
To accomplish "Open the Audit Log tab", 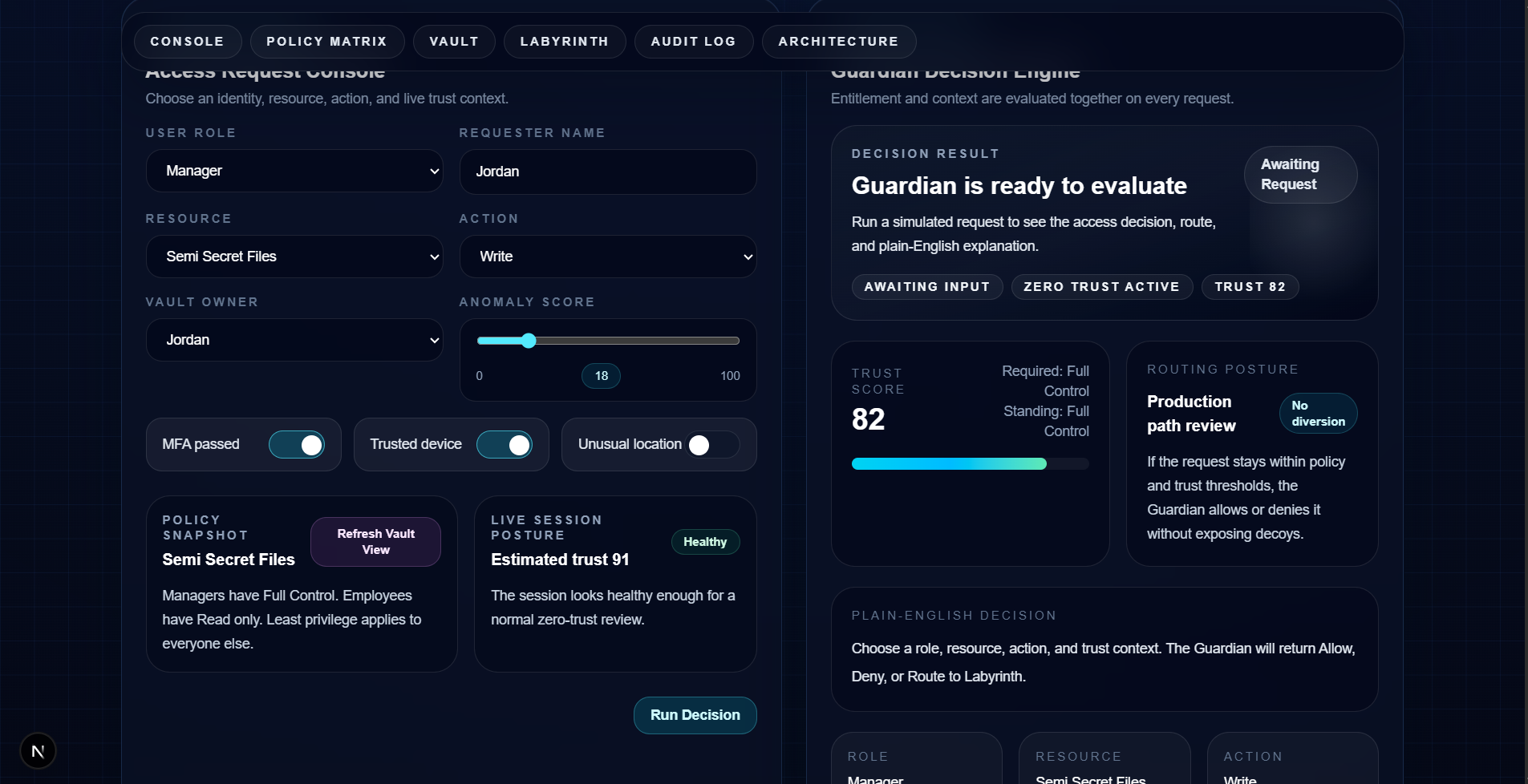I will pos(693,41).
